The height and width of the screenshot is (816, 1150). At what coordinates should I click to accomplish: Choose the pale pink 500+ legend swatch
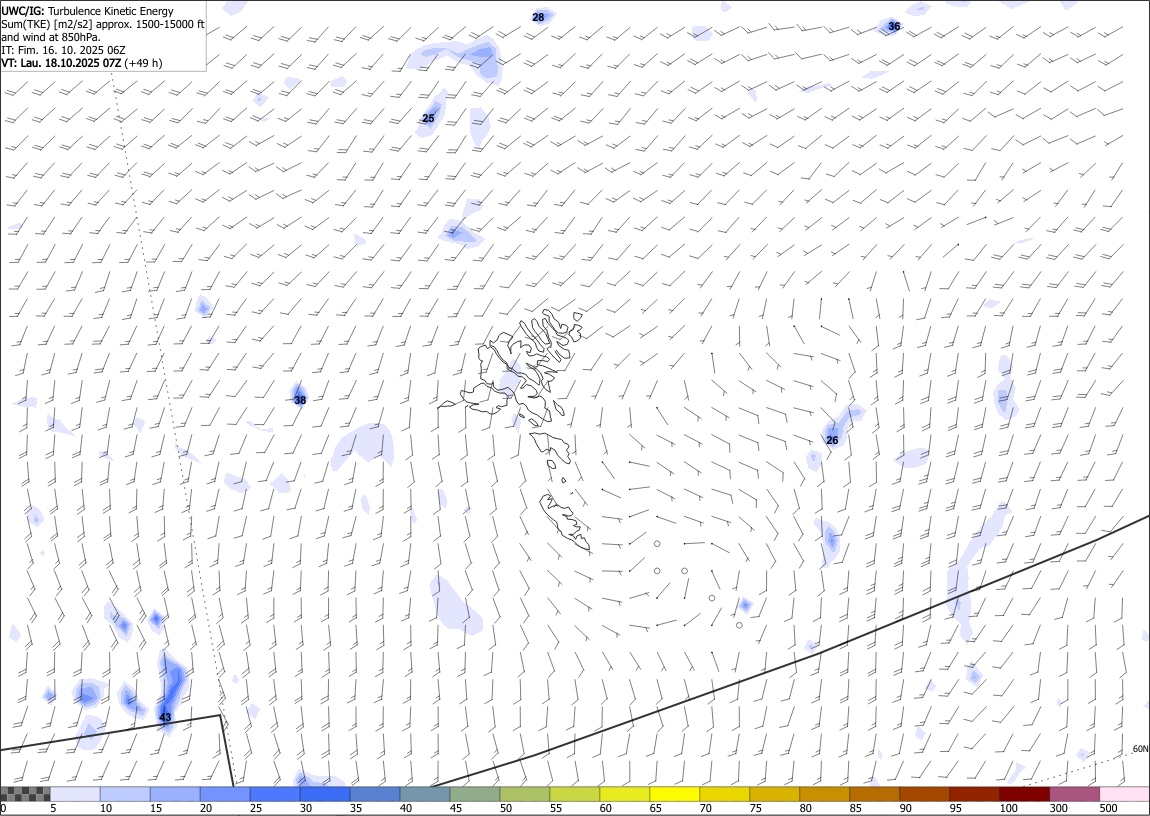coord(1124,794)
